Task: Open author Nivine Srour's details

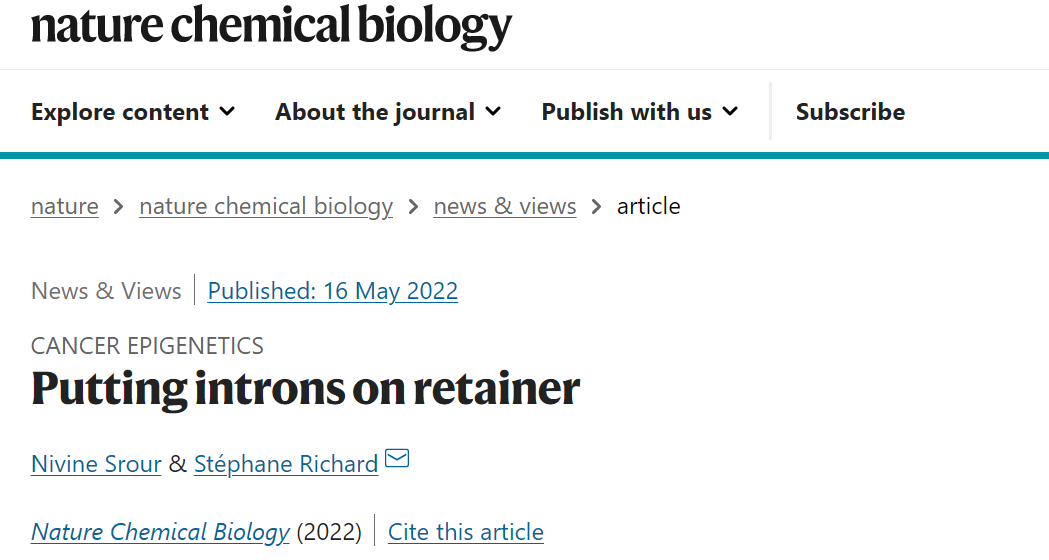Action: [96, 464]
